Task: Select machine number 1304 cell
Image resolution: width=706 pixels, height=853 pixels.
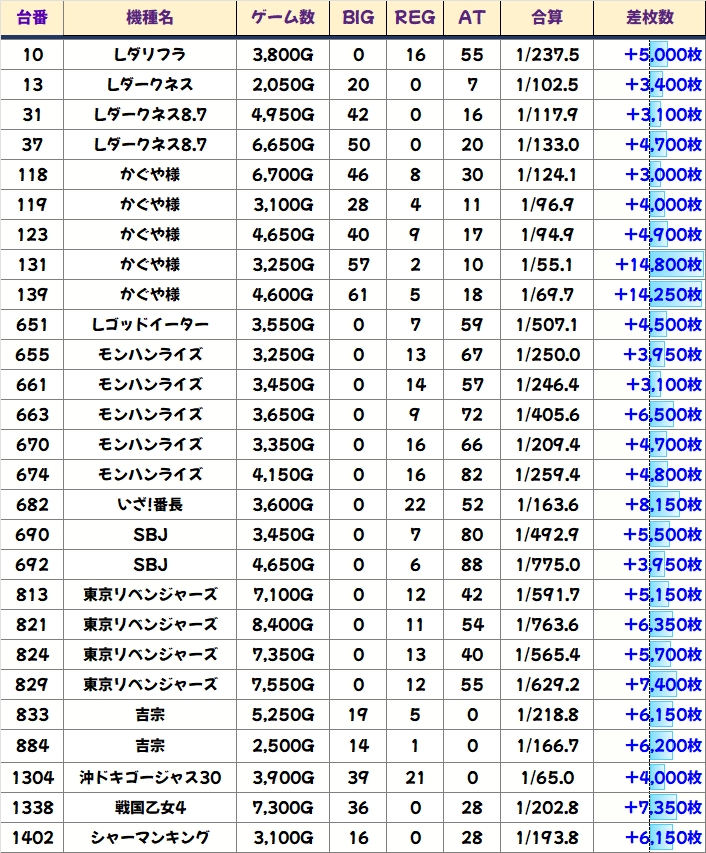Action: (31, 777)
